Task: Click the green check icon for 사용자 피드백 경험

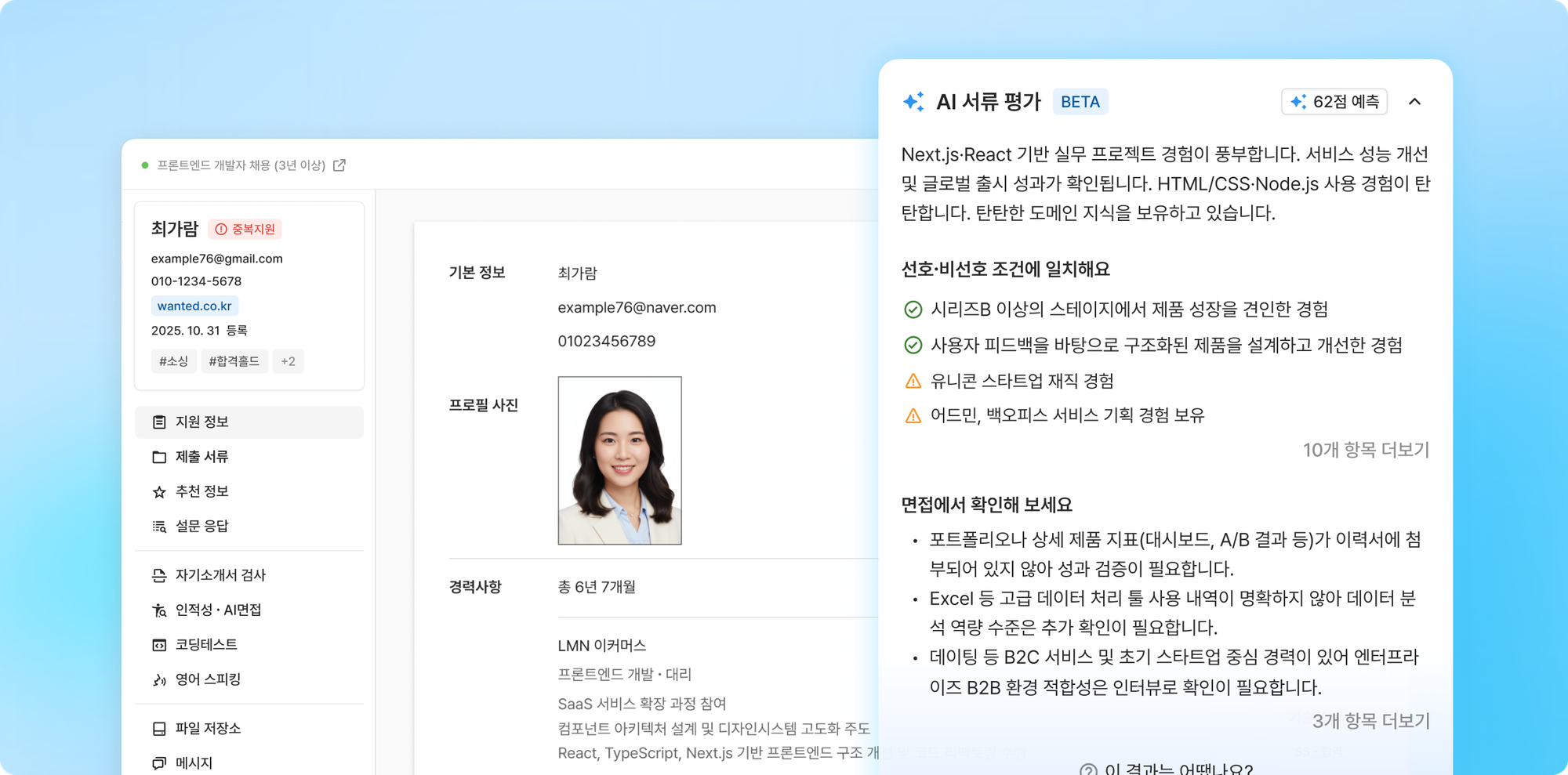Action: pyautogui.click(x=913, y=346)
